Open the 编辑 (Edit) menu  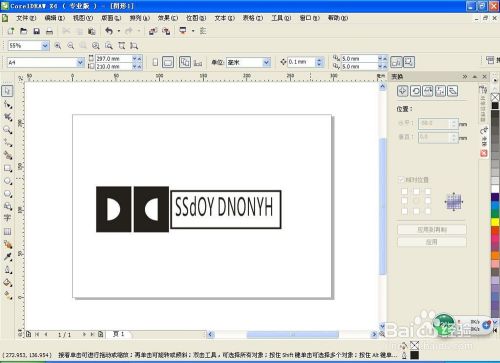tap(54, 18)
